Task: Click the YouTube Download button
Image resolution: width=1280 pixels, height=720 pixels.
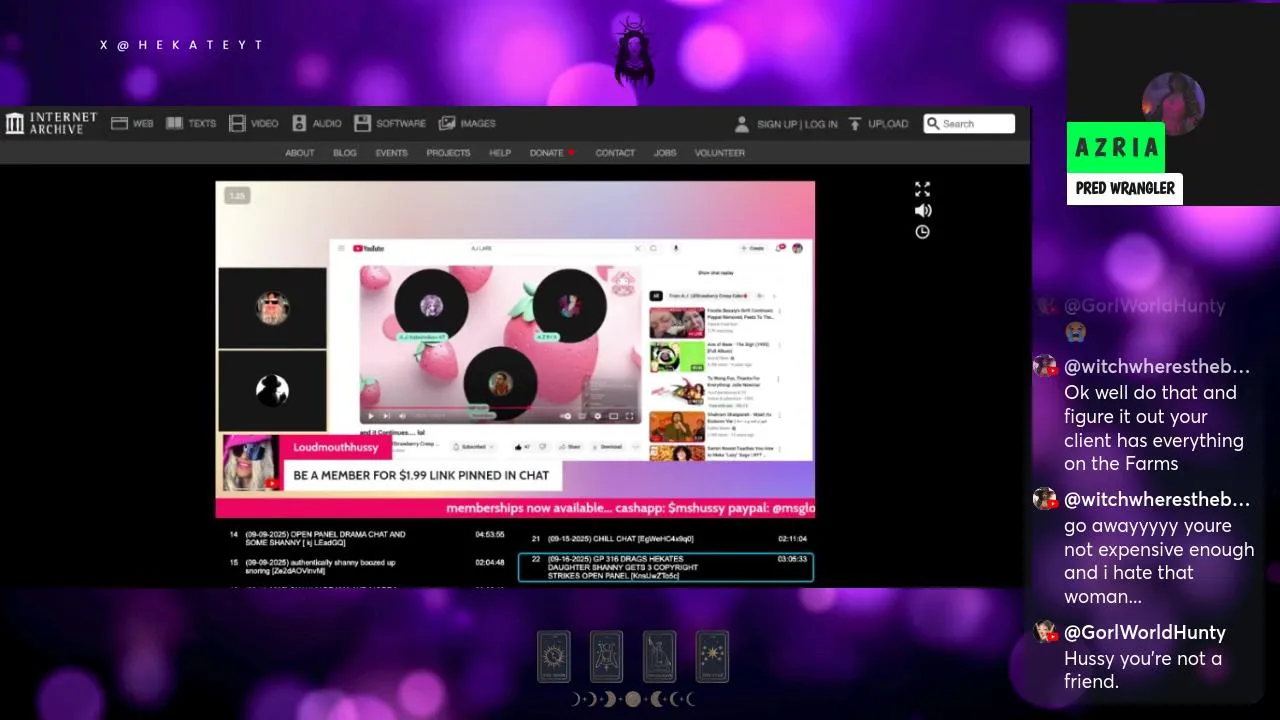Action: coord(608,447)
